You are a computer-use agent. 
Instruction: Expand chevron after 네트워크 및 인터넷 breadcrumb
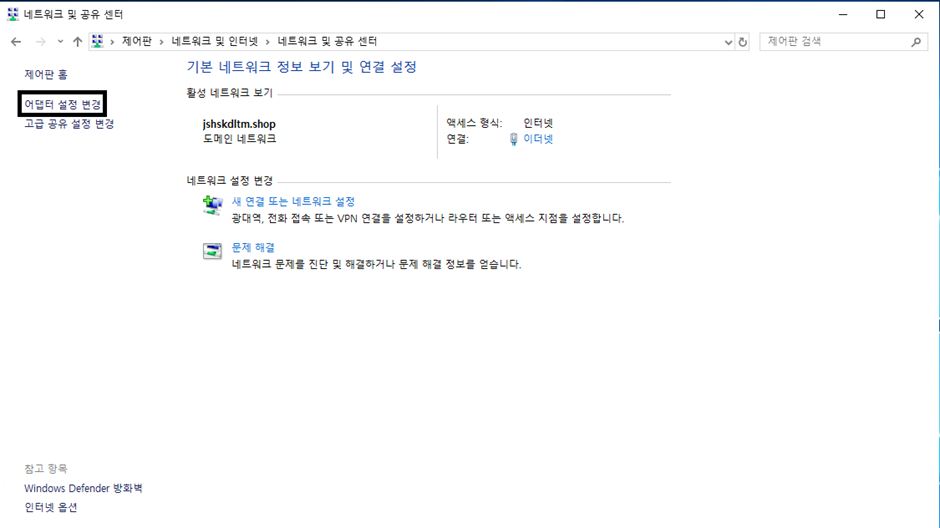267,42
